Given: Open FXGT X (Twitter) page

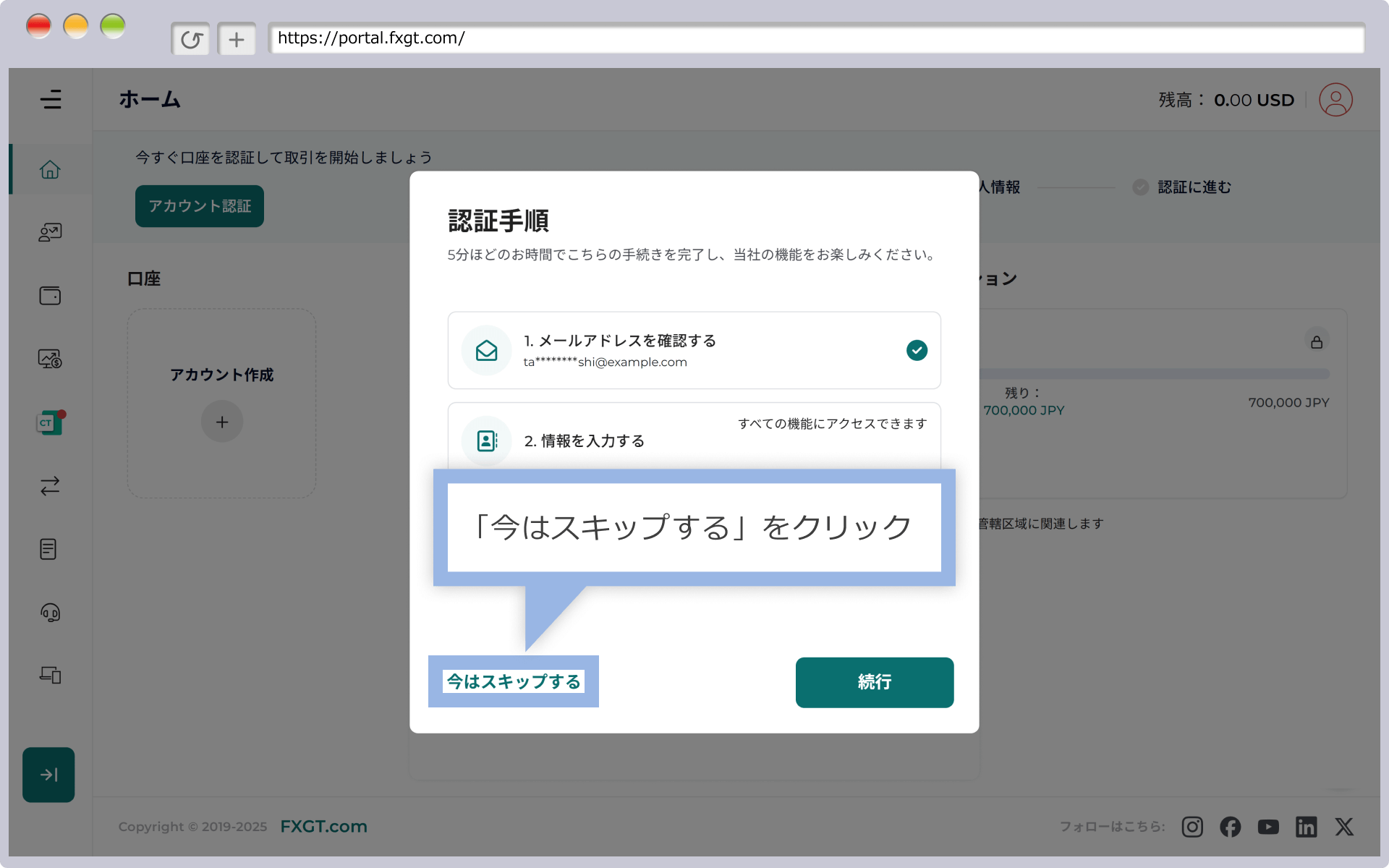Looking at the screenshot, I should coord(1344,826).
